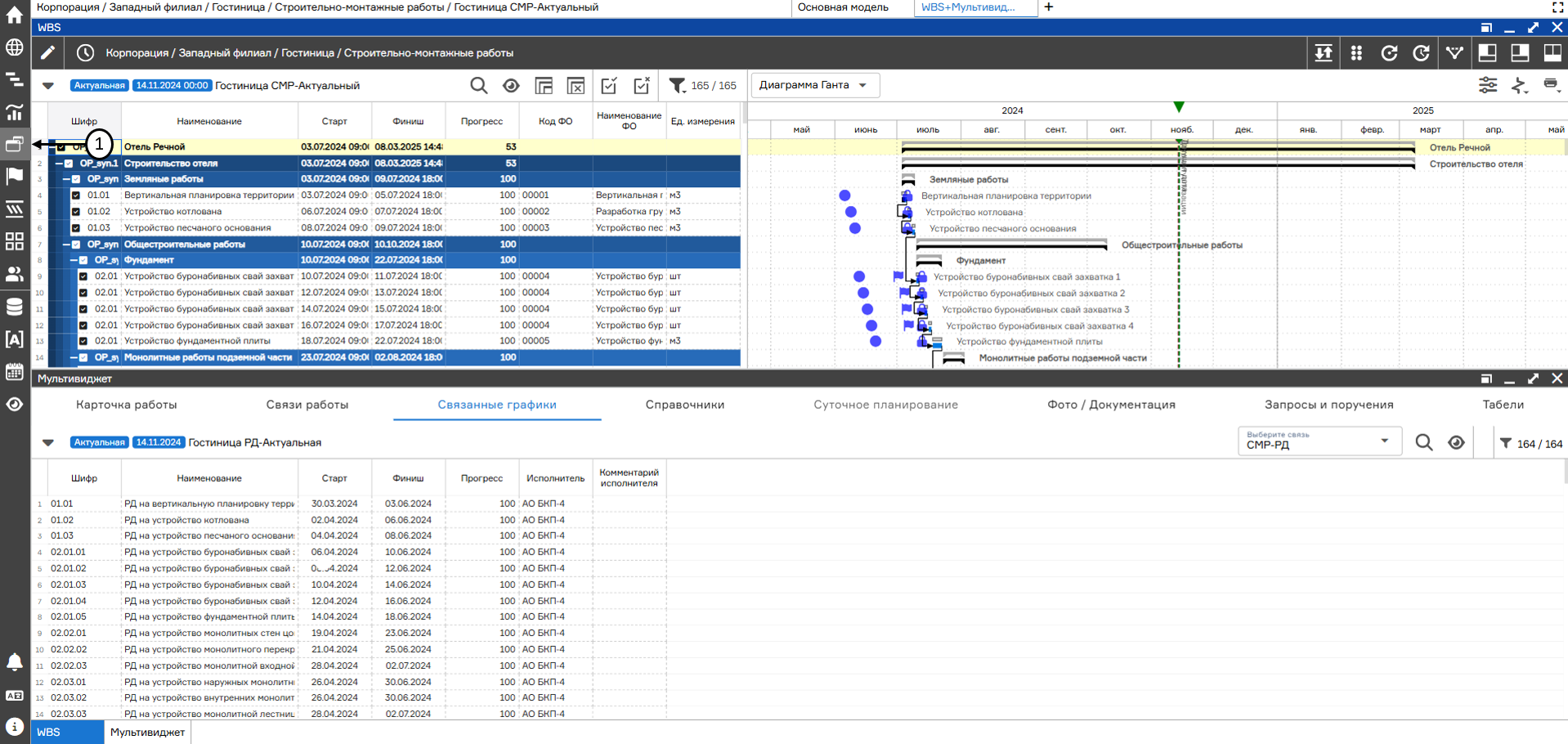Switch to Справочники tab
This screenshot has width=1568, height=744.
685,405
